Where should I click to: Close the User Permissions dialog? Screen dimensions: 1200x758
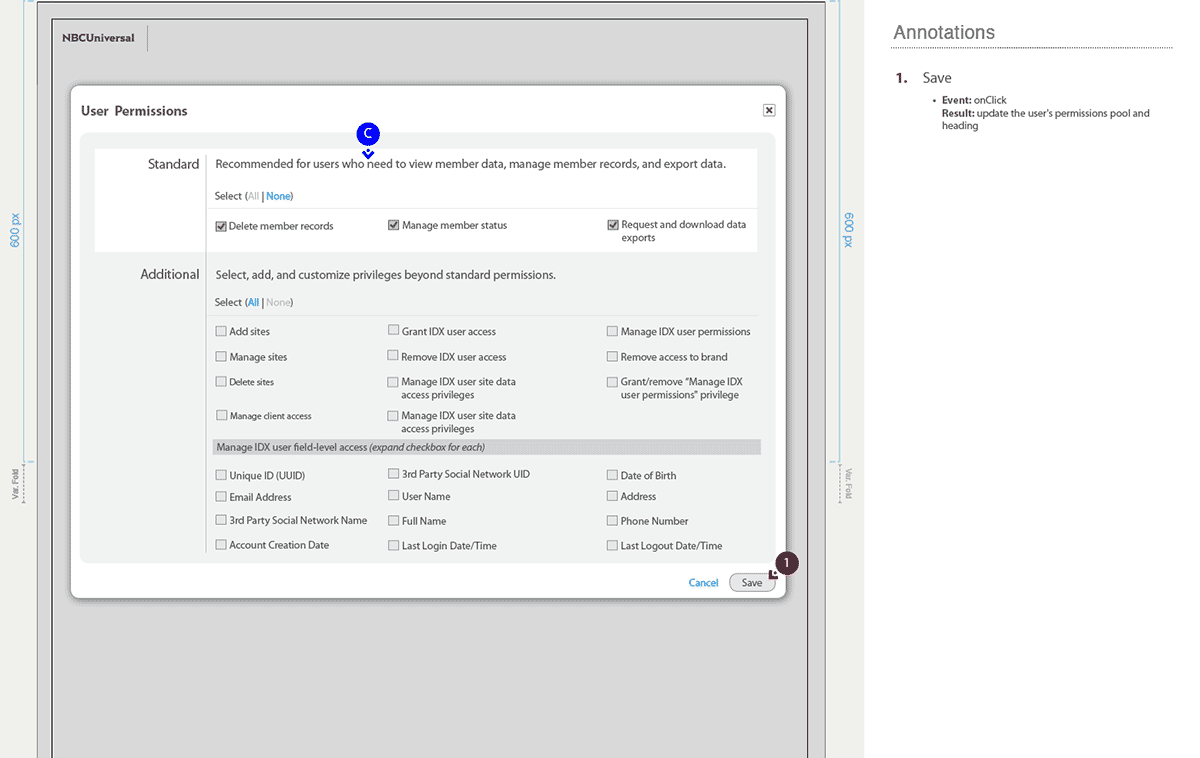(x=769, y=110)
